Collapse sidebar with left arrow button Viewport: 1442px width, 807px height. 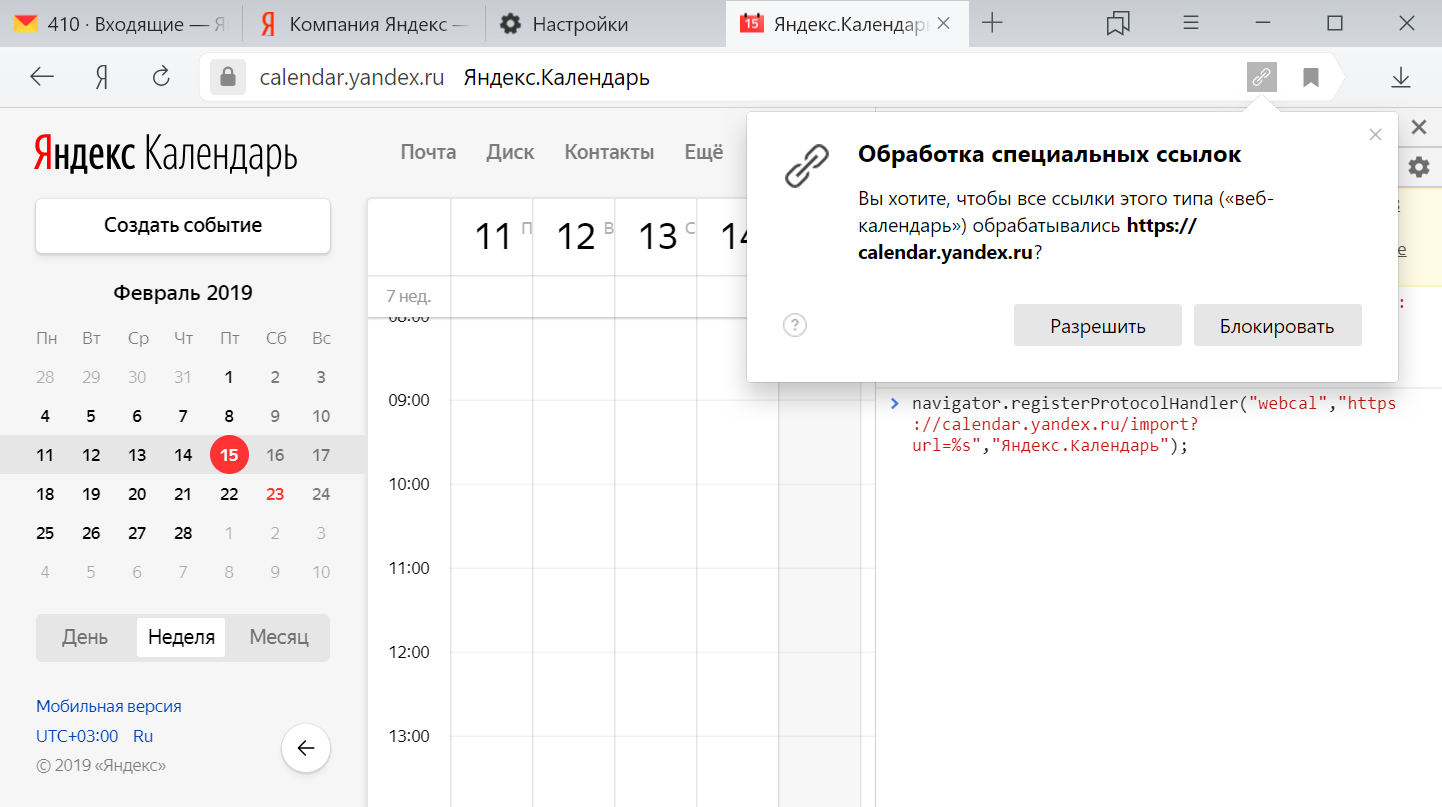click(x=306, y=748)
